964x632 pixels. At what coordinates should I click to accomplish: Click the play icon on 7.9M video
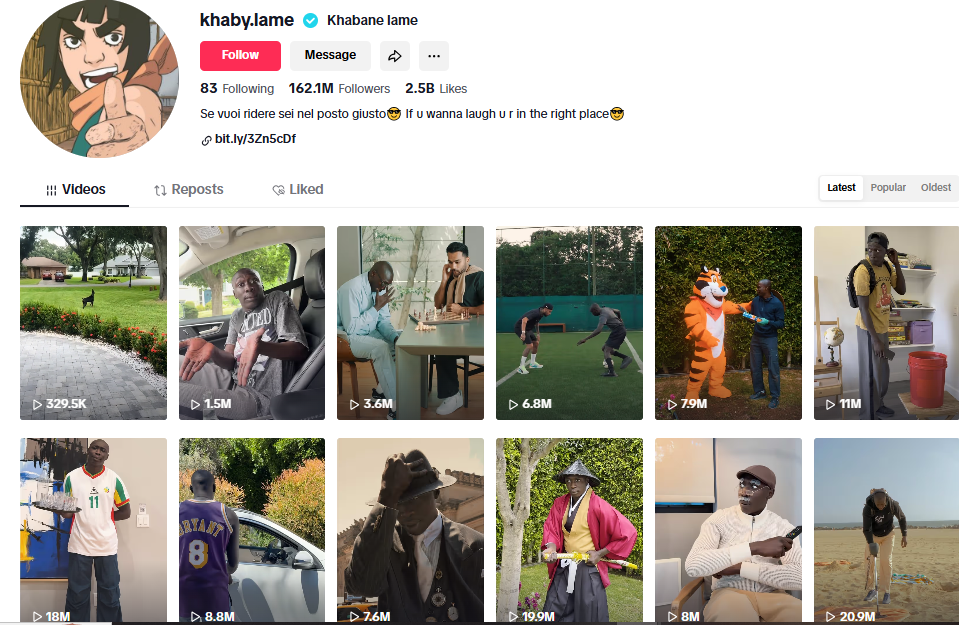673,405
